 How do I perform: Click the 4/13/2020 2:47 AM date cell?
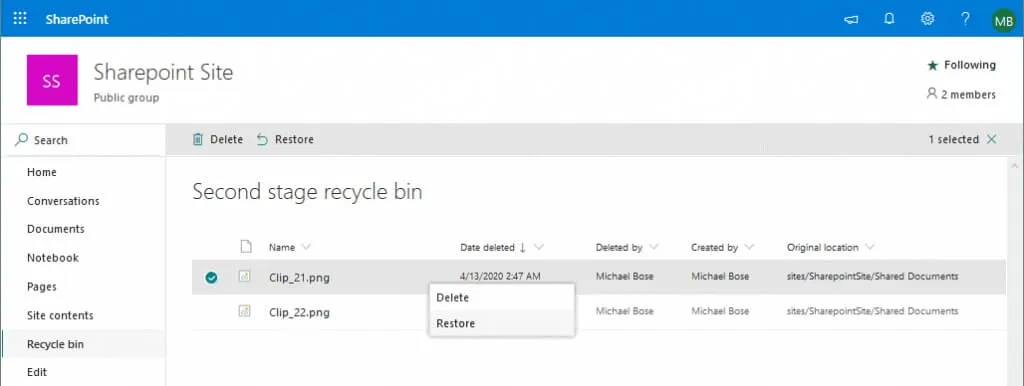(500, 276)
